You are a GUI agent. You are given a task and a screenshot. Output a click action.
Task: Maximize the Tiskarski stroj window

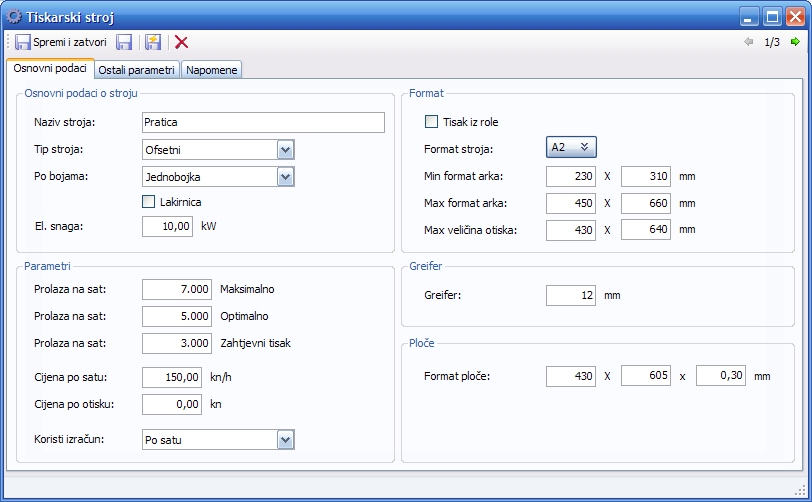(x=772, y=16)
